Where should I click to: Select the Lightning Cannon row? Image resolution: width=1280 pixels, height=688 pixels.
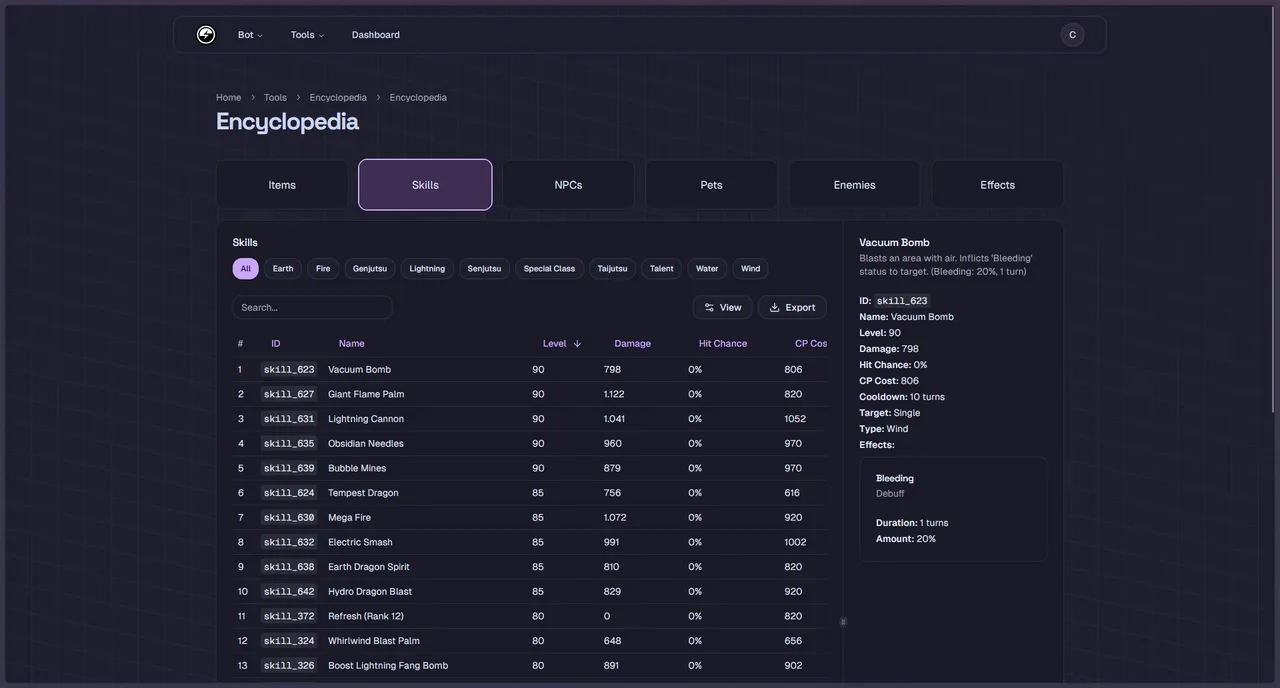click(x=530, y=419)
